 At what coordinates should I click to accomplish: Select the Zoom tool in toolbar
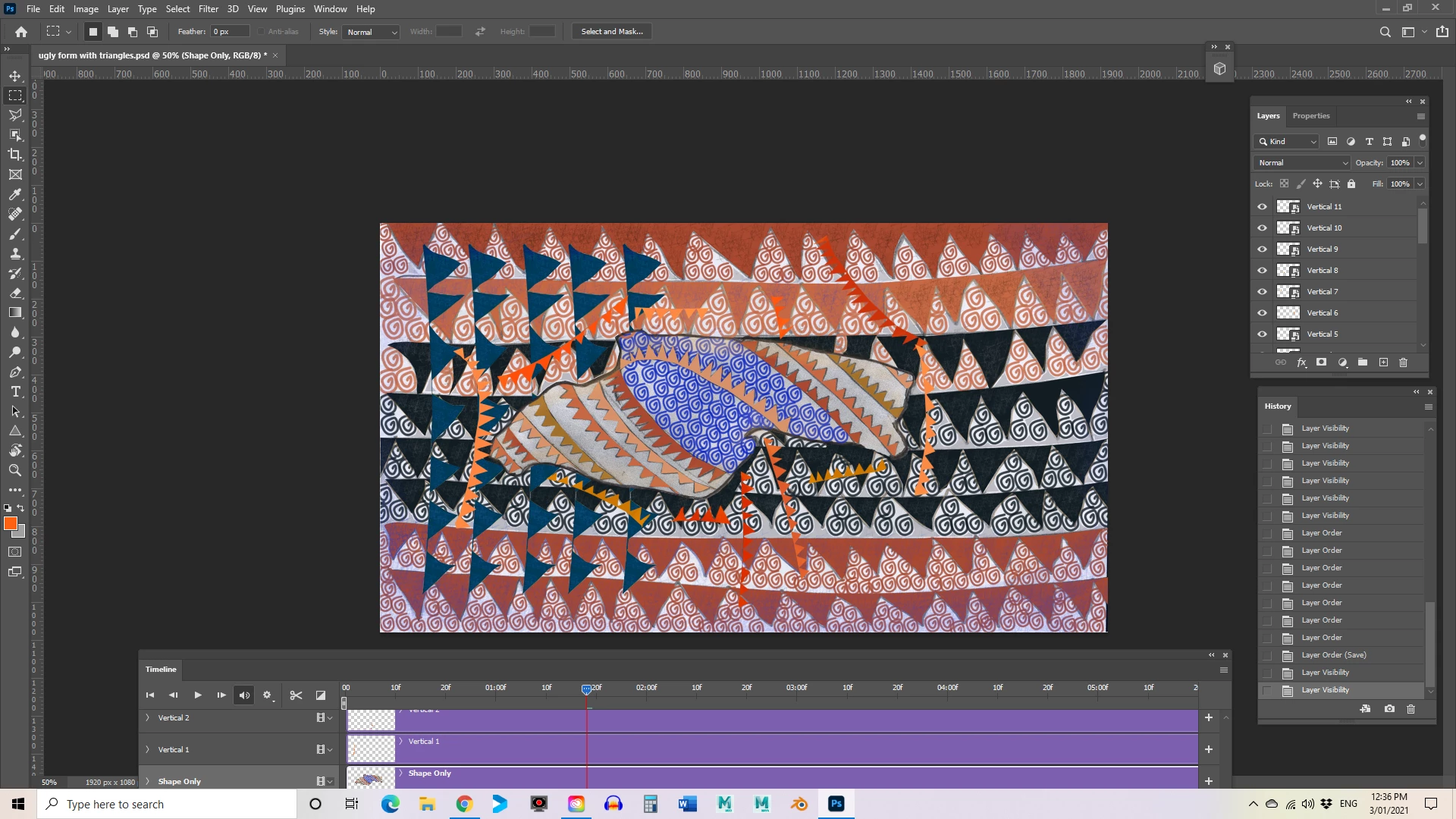pyautogui.click(x=15, y=471)
